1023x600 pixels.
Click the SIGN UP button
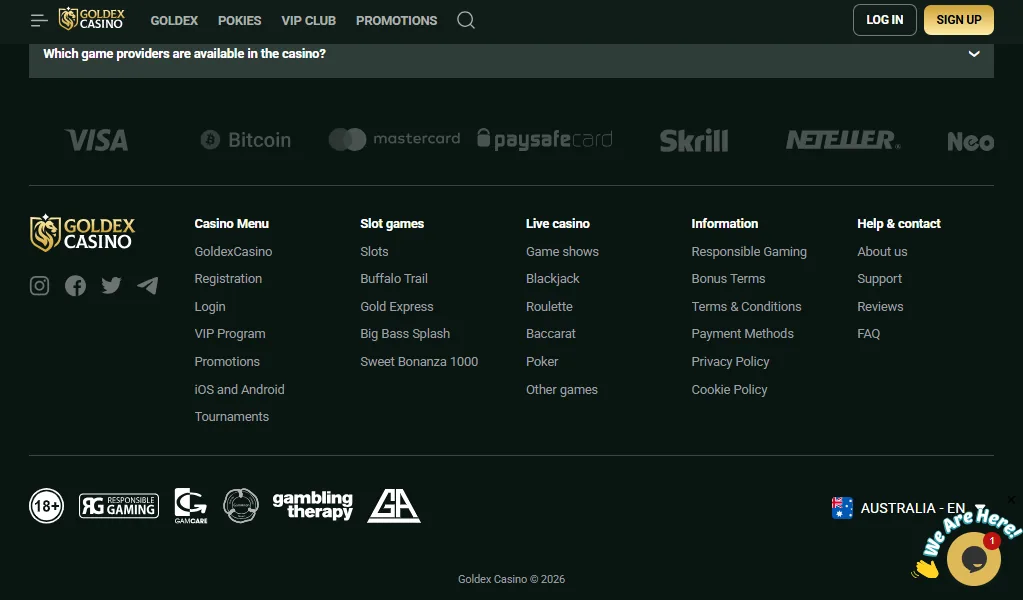(959, 20)
